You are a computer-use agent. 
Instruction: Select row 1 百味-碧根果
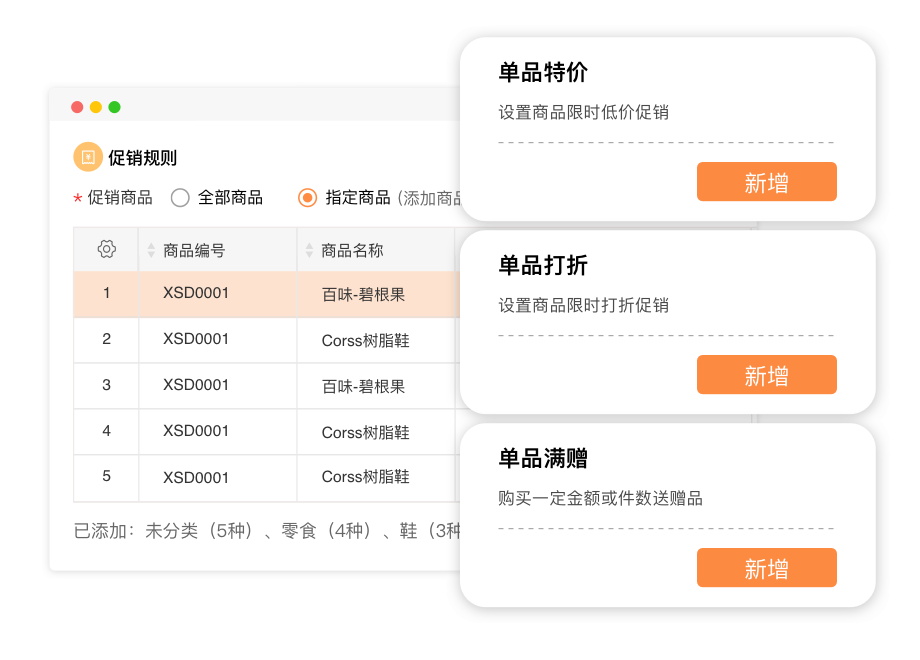tap(363, 295)
